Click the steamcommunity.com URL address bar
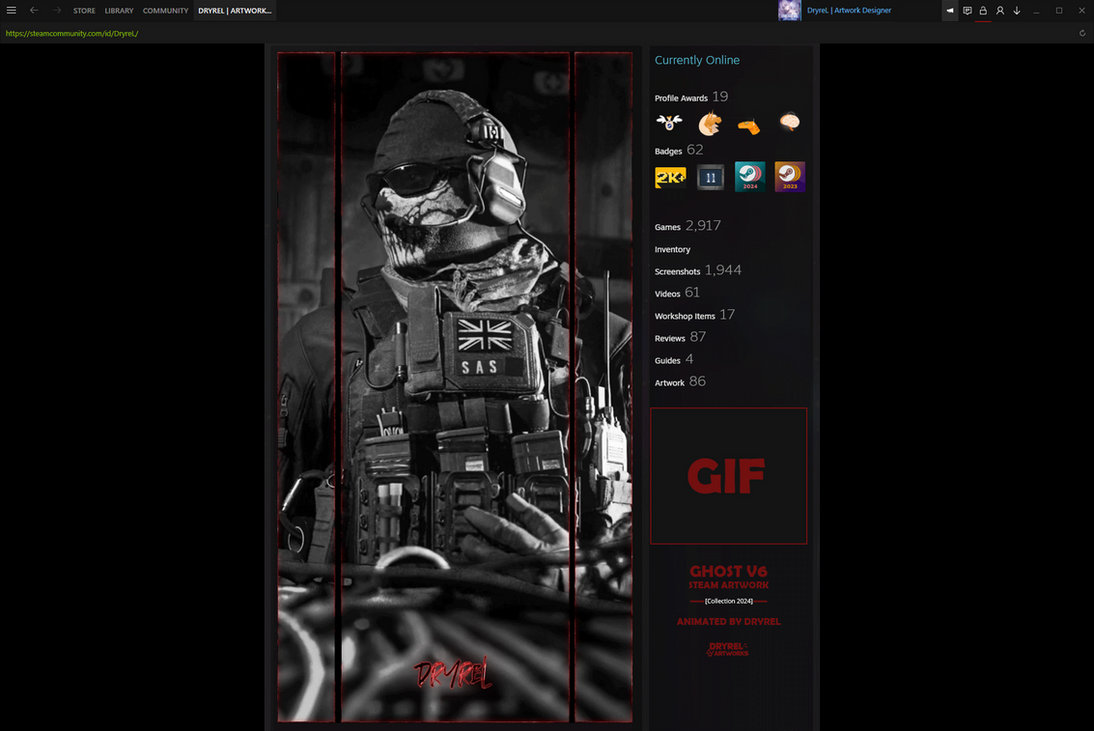 click(x=72, y=33)
